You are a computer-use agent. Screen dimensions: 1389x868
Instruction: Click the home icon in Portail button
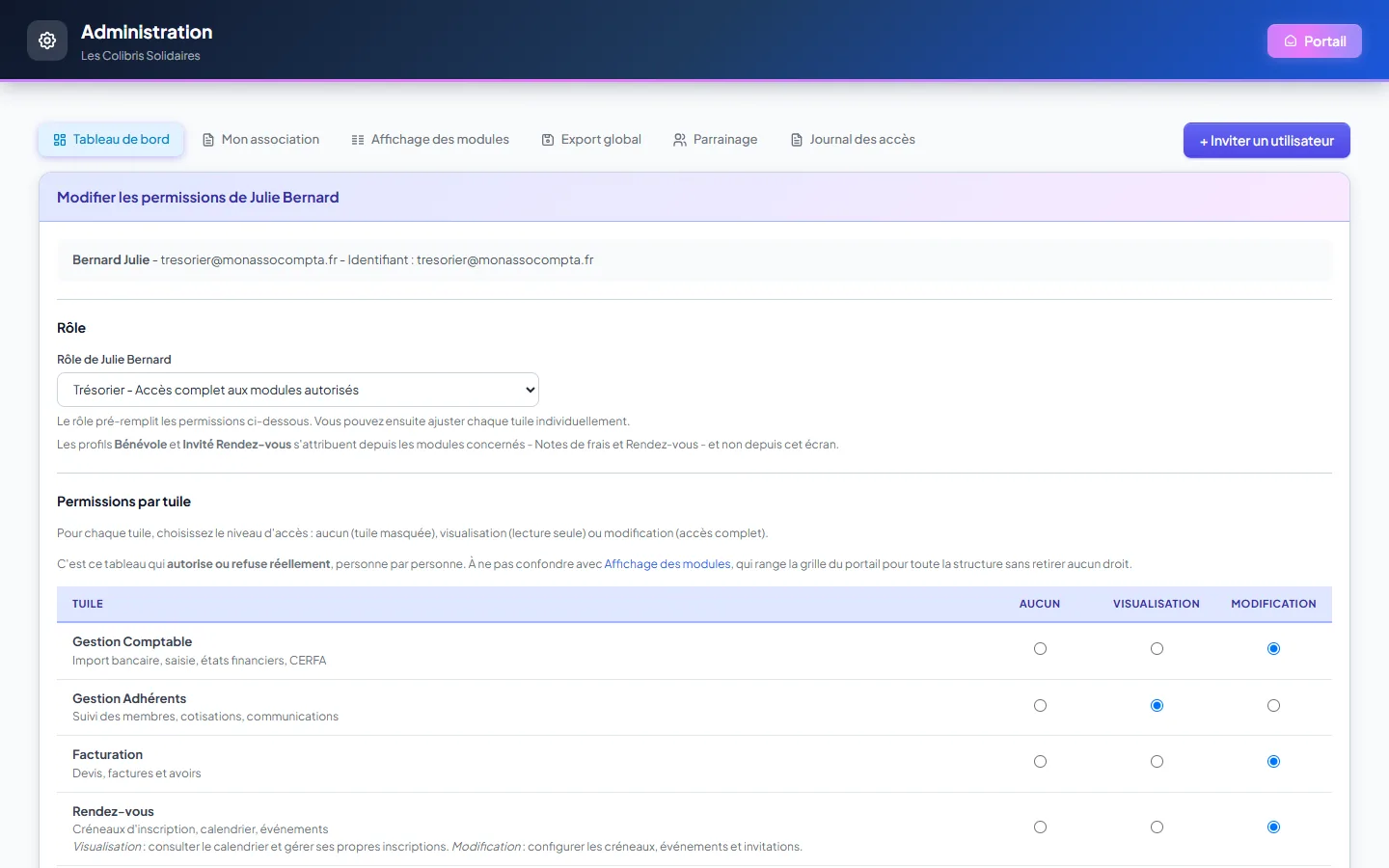click(x=1291, y=41)
